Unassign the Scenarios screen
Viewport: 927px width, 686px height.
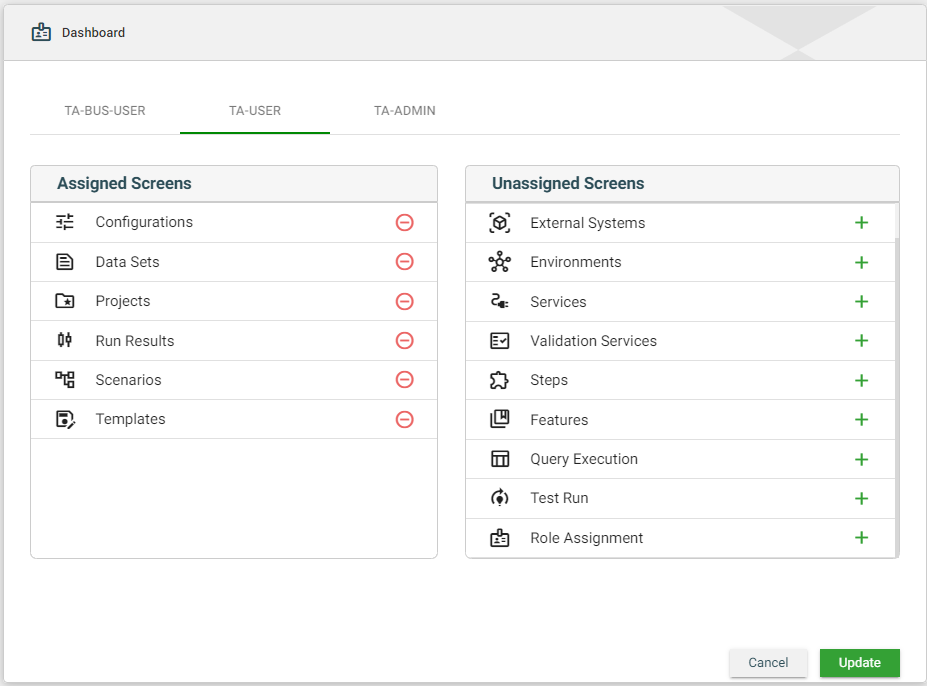tap(404, 380)
